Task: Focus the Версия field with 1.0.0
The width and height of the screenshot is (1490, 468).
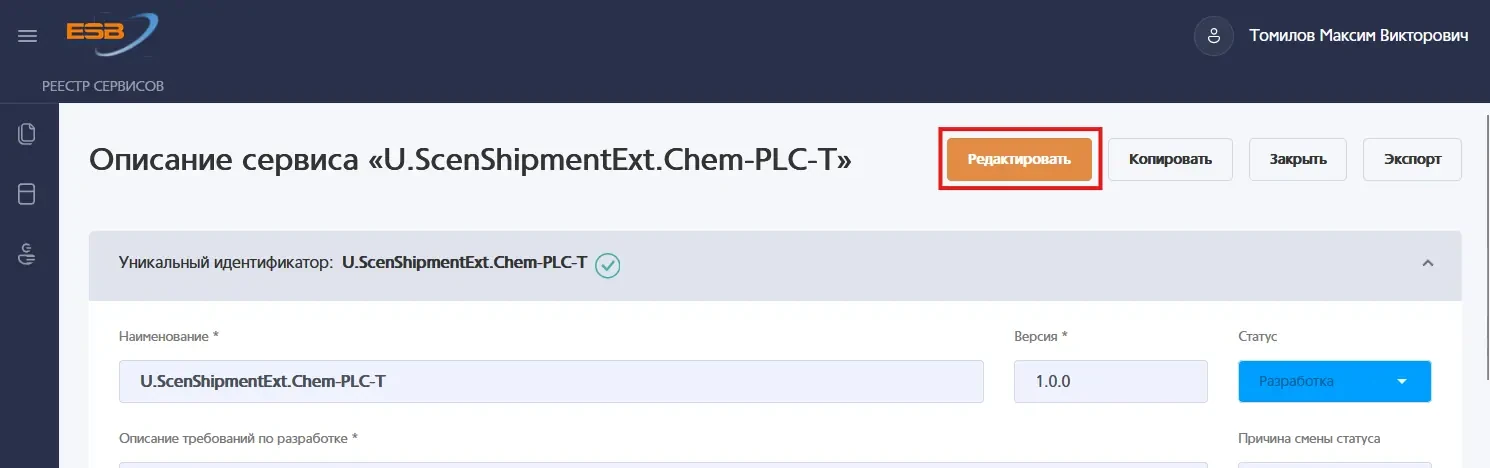Action: point(1110,381)
